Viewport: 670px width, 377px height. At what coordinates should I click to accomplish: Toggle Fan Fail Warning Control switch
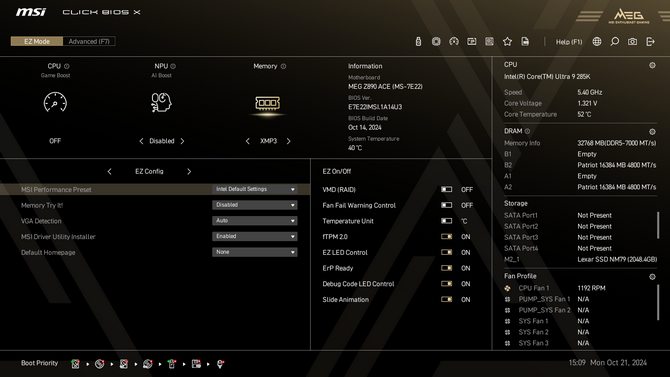447,205
